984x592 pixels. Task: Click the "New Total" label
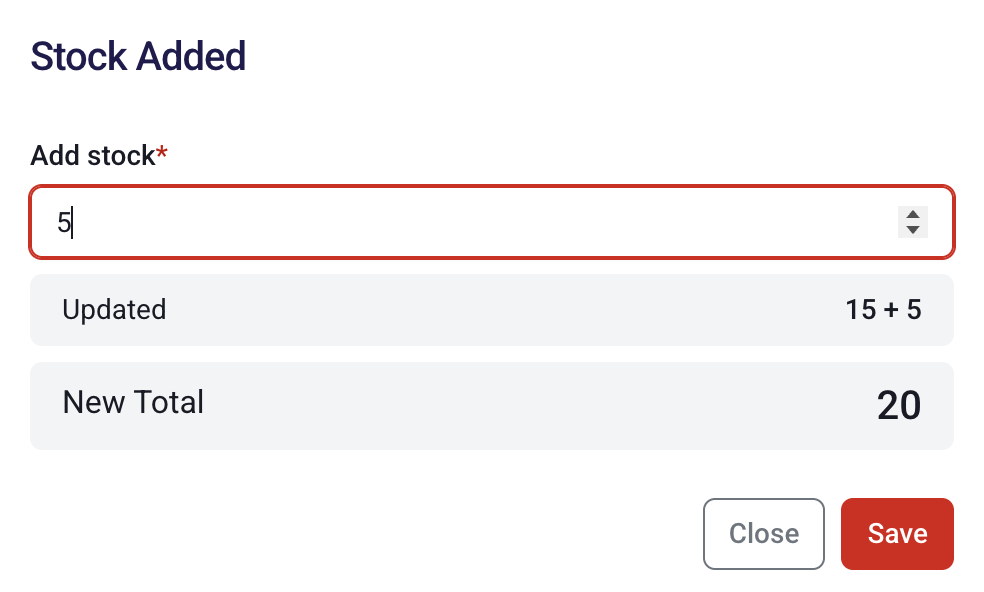click(x=133, y=402)
